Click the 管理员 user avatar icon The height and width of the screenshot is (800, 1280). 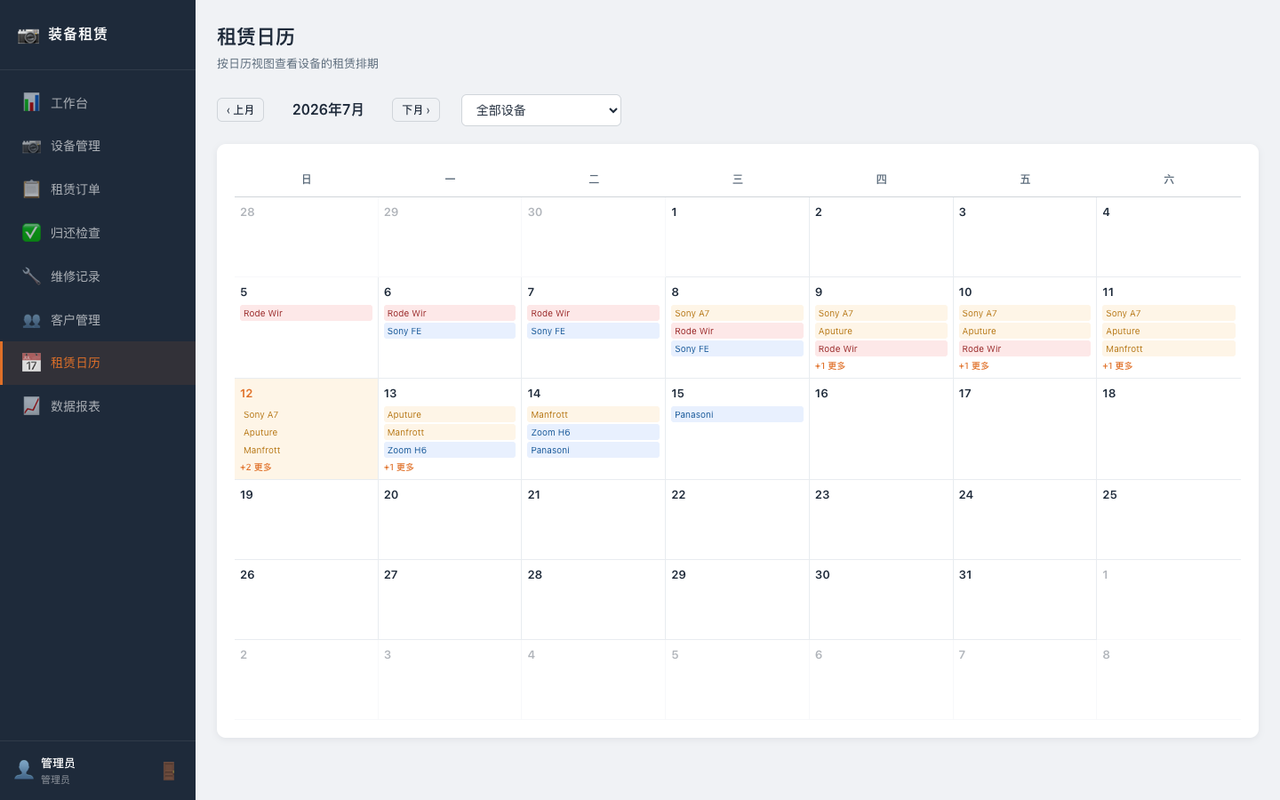click(x=24, y=770)
